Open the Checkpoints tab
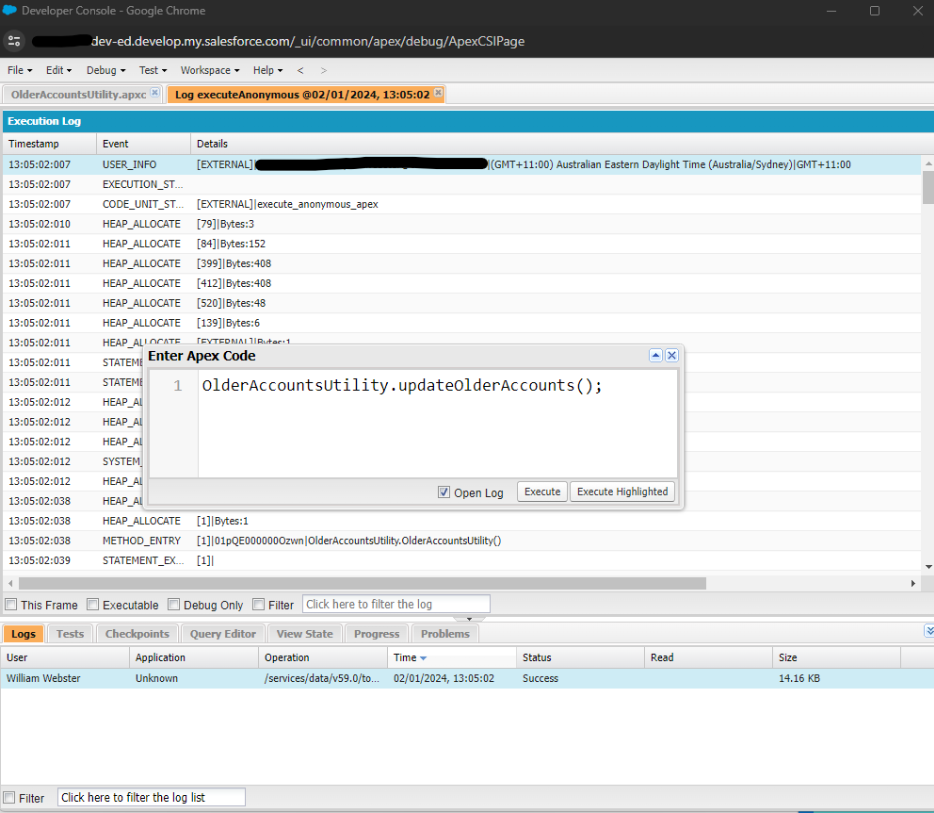 (x=137, y=634)
